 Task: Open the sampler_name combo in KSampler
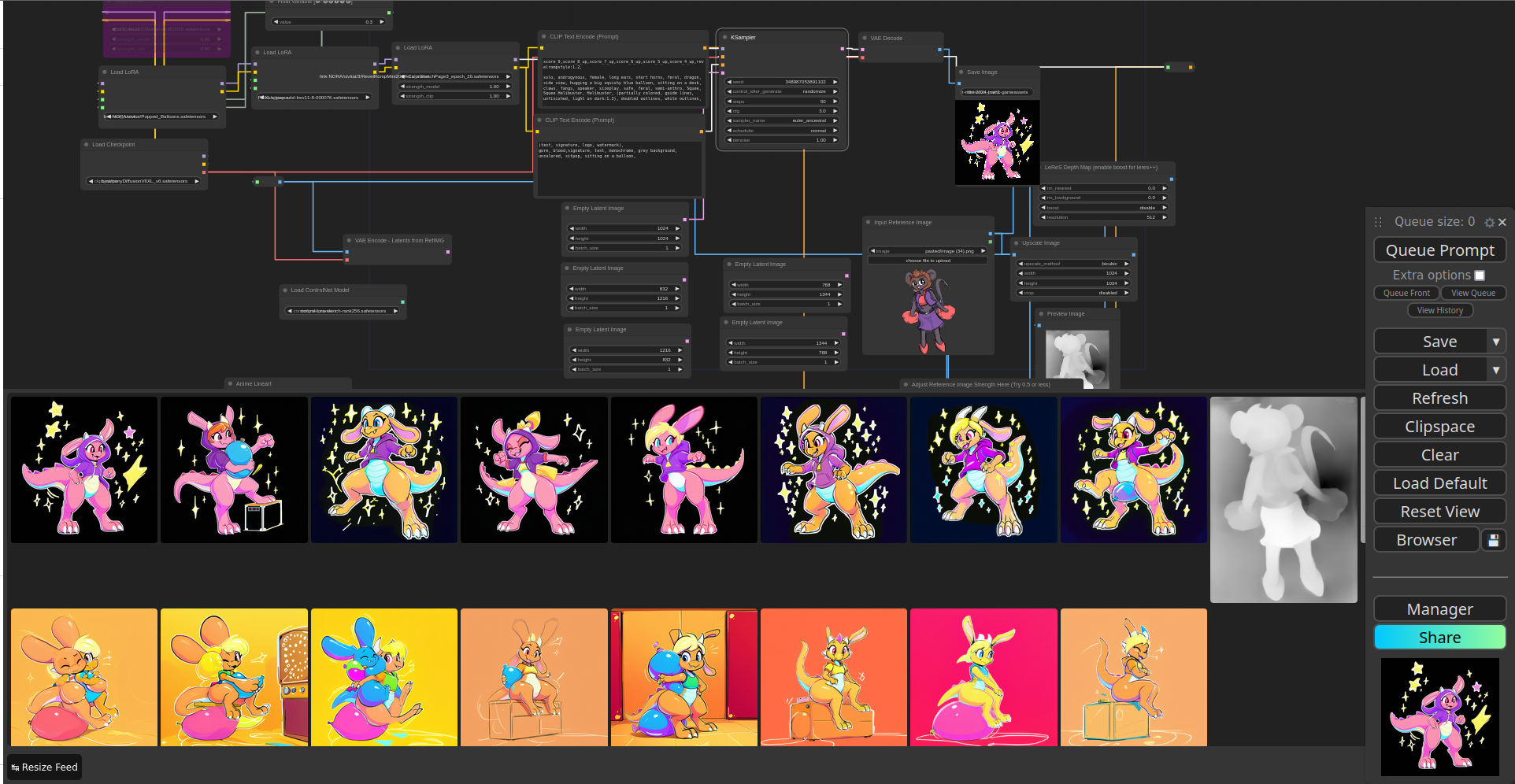pos(781,120)
